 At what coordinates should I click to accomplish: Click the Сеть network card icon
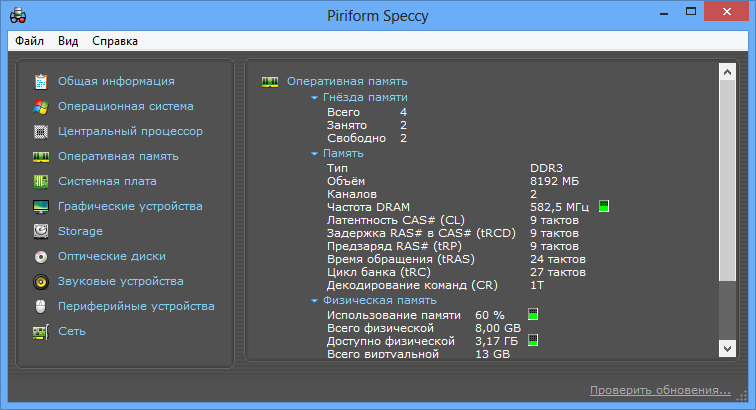41,332
